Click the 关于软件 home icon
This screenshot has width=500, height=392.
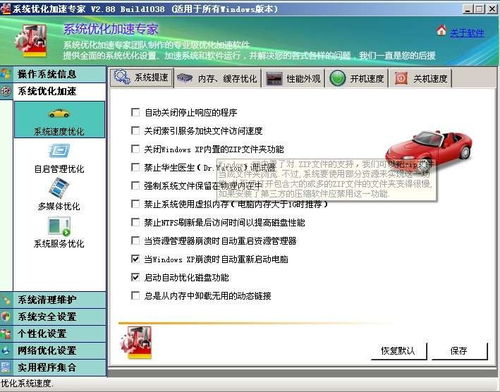coord(441,31)
